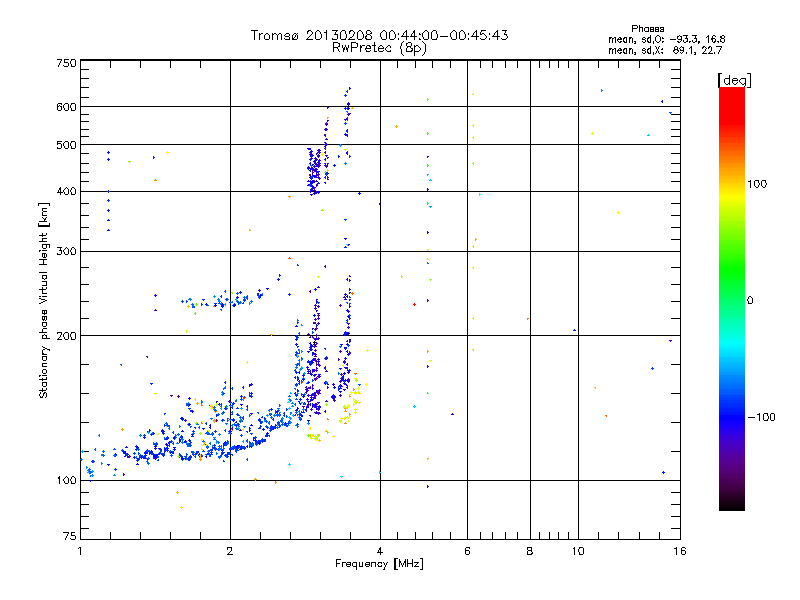
Task: Click the y-axis tick label '500'
Action: [x=66, y=145]
